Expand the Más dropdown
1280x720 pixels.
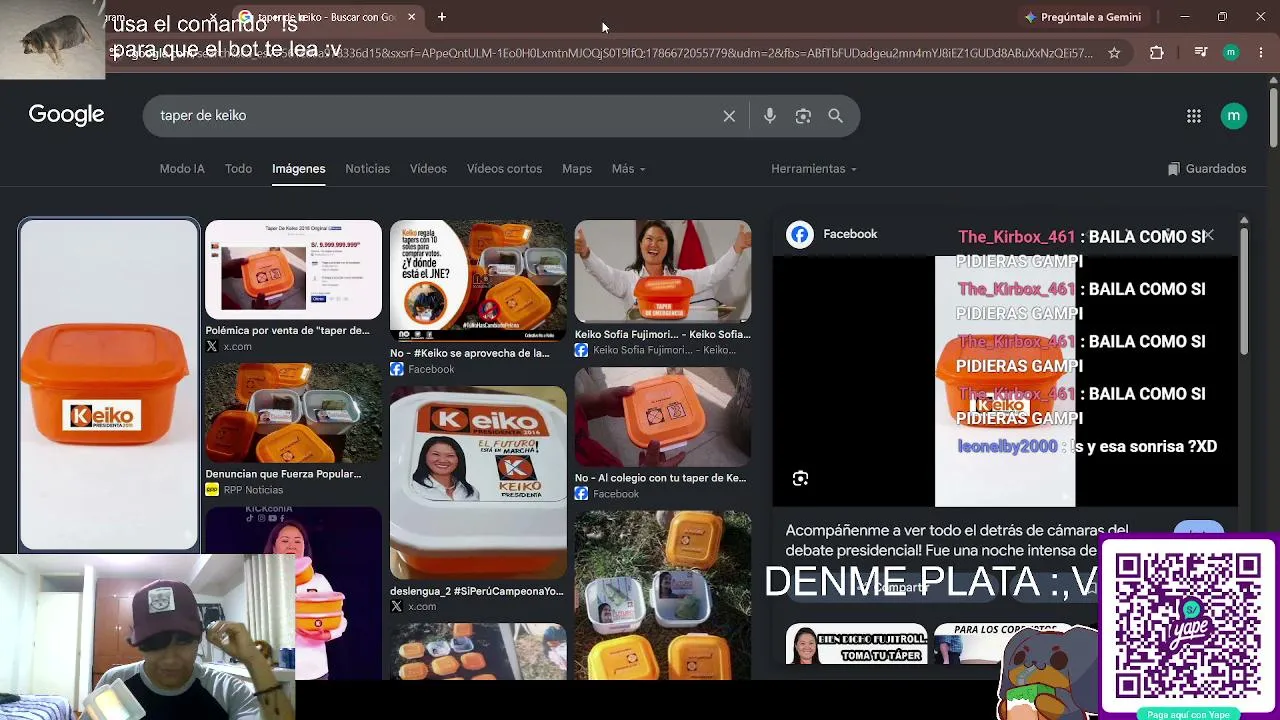[628, 169]
